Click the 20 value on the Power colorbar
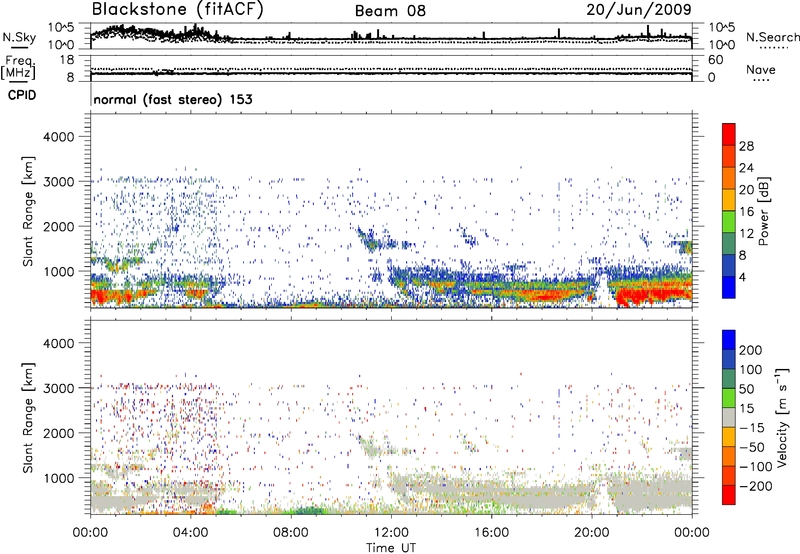Image resolution: width=800 pixels, height=554 pixels. tap(746, 190)
